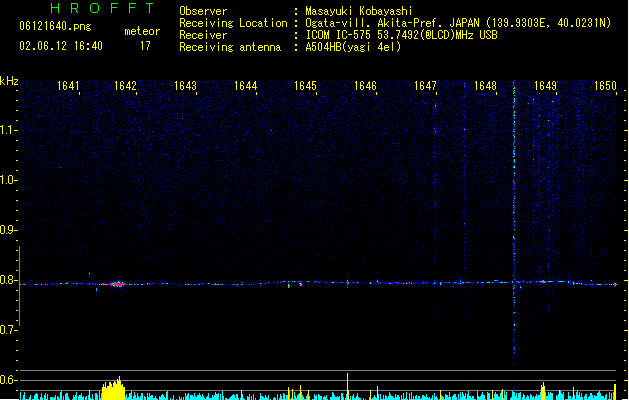Click the 0.6 kHz axis label
Image resolution: width=629 pixels, height=400 pixels.
tap(7, 380)
